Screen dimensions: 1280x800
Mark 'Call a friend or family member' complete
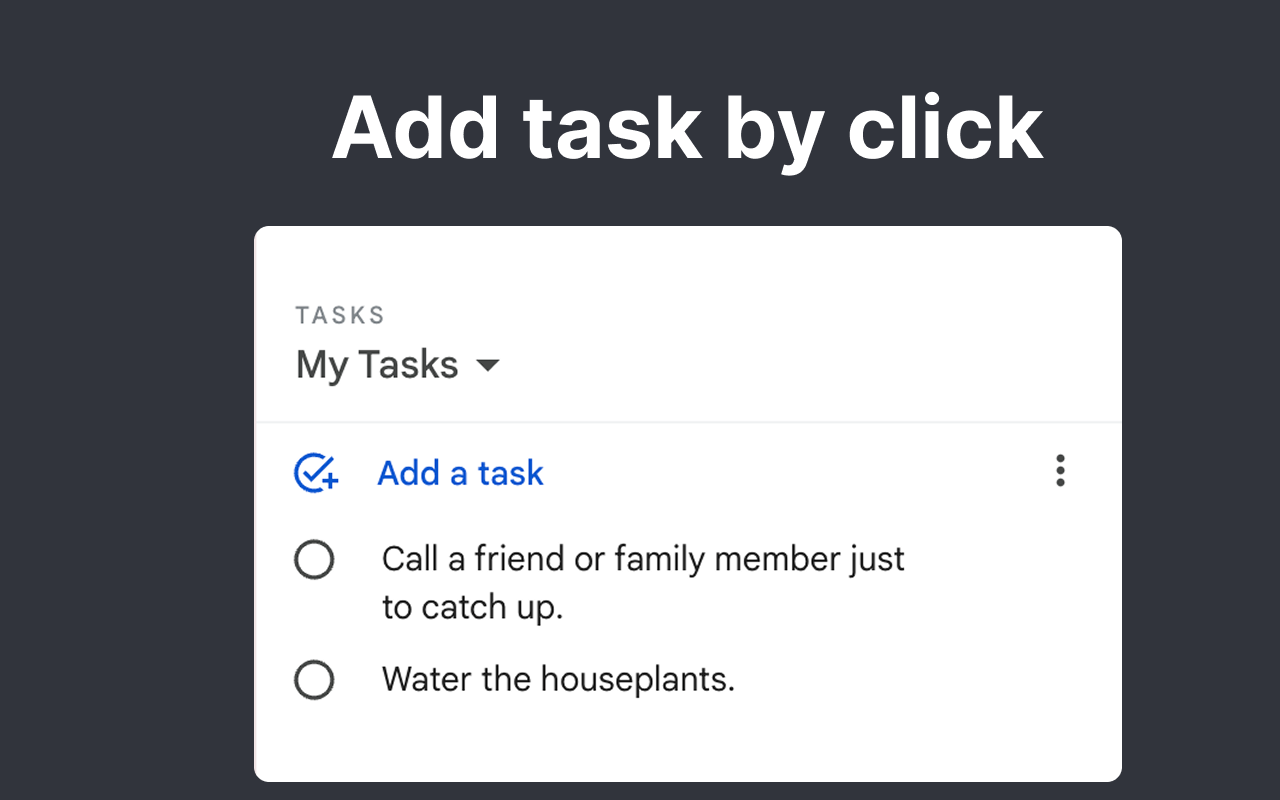pyautogui.click(x=314, y=560)
